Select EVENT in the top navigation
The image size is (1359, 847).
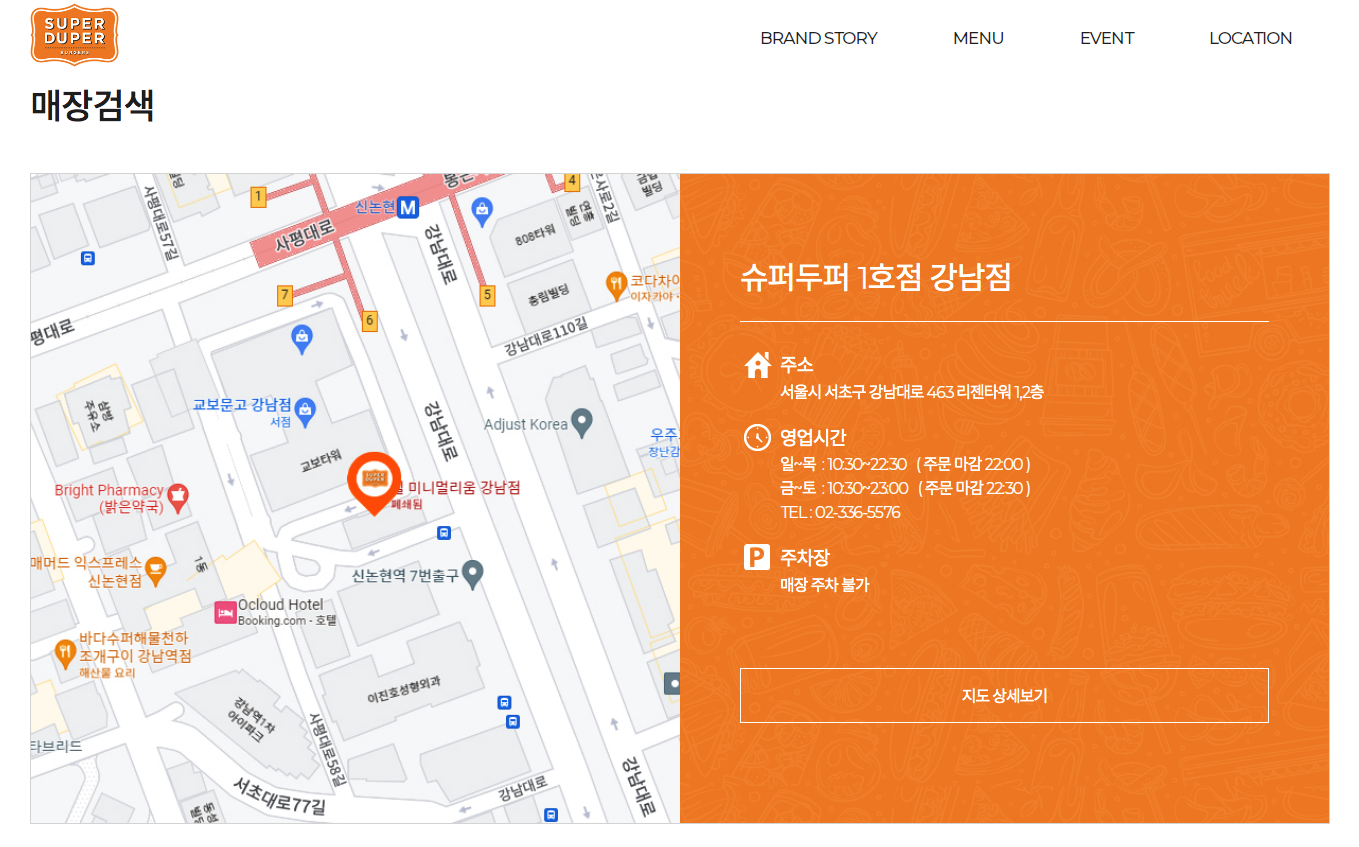[x=1107, y=38]
